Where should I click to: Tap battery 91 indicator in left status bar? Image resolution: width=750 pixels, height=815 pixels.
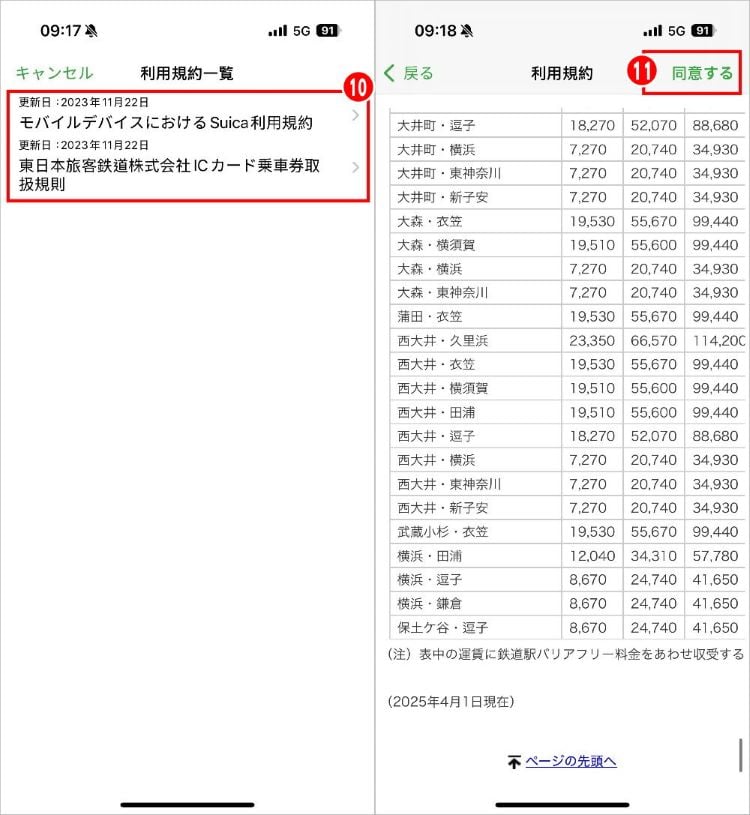(328, 31)
